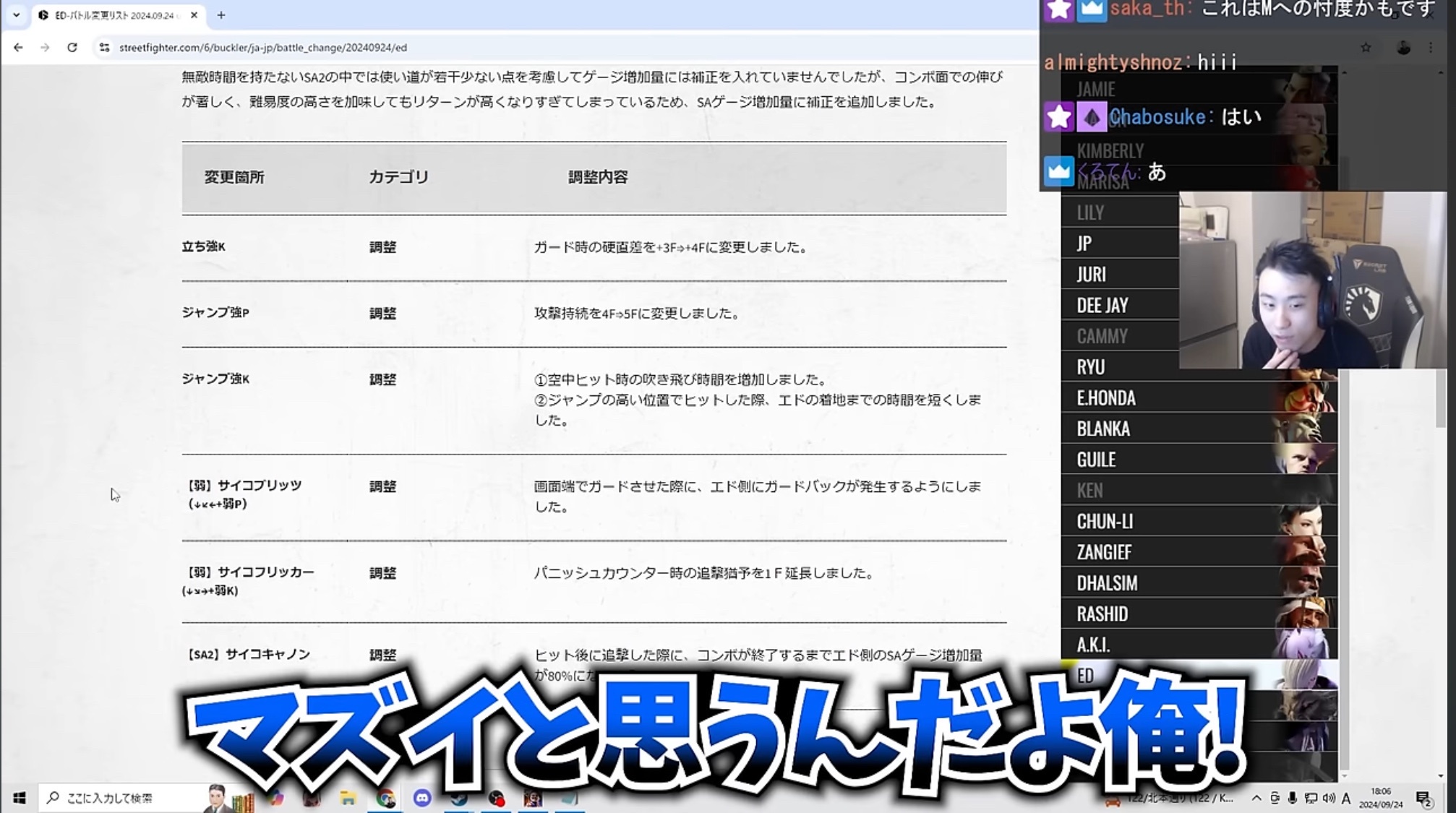This screenshot has height=813, width=1456.
Task: Open File Explorer from the taskbar
Action: (348, 798)
